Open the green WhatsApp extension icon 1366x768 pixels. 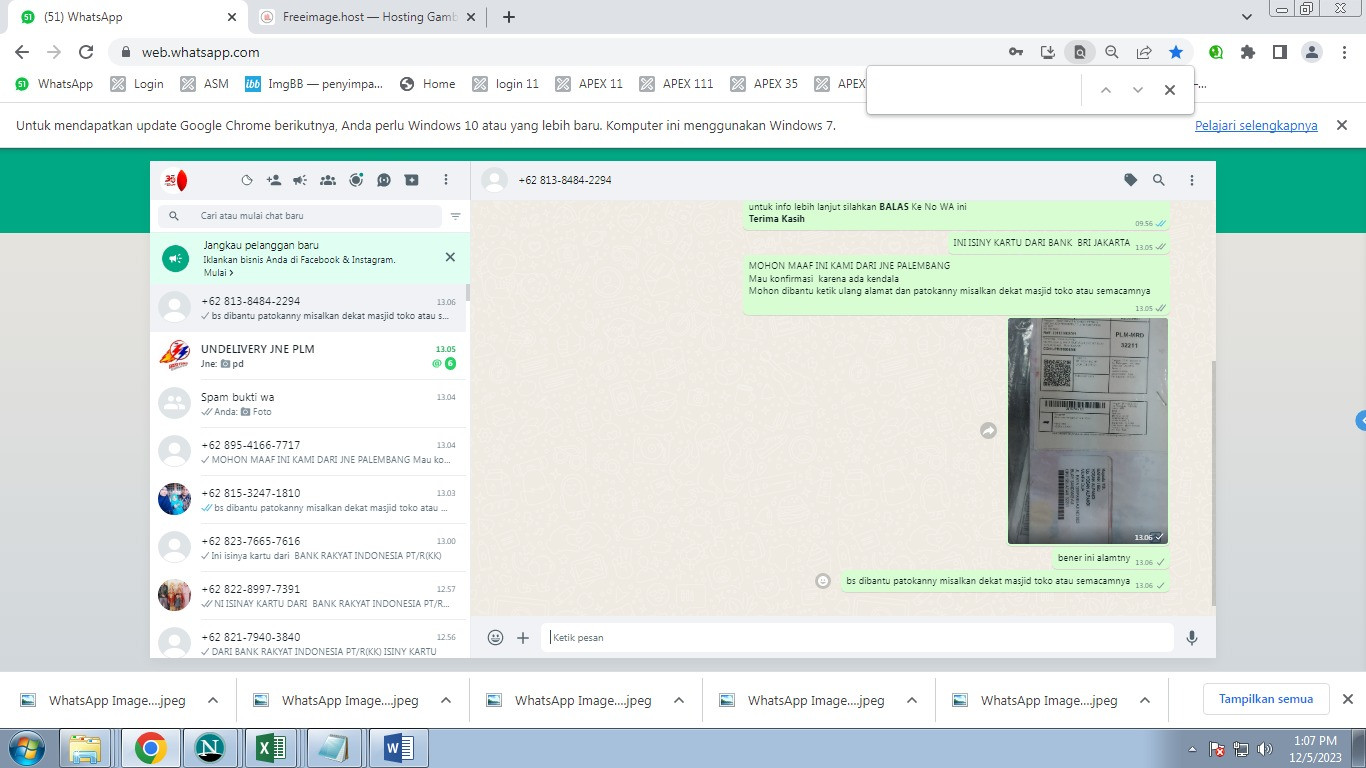[1216, 52]
